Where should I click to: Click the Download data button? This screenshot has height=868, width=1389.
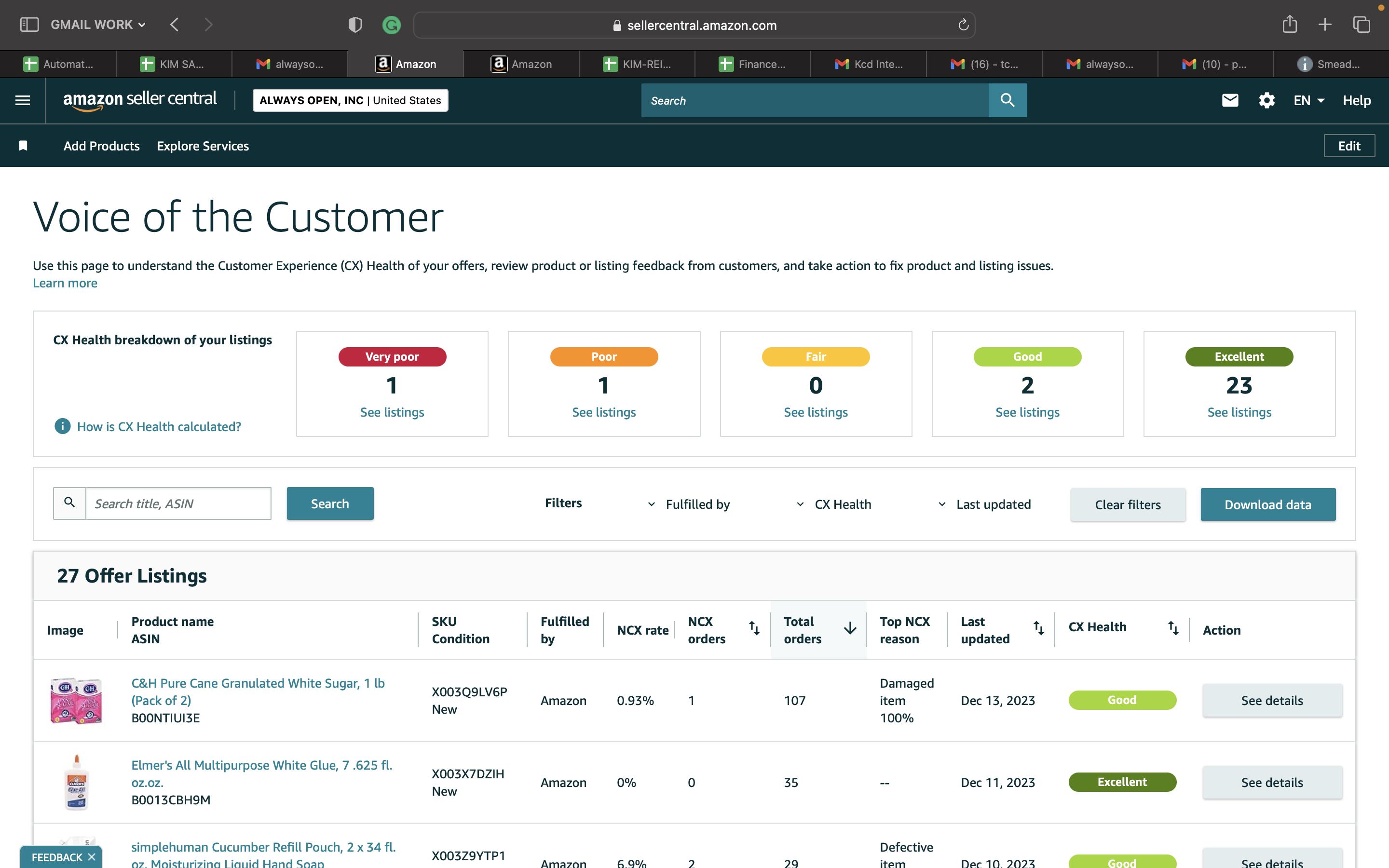(1268, 504)
